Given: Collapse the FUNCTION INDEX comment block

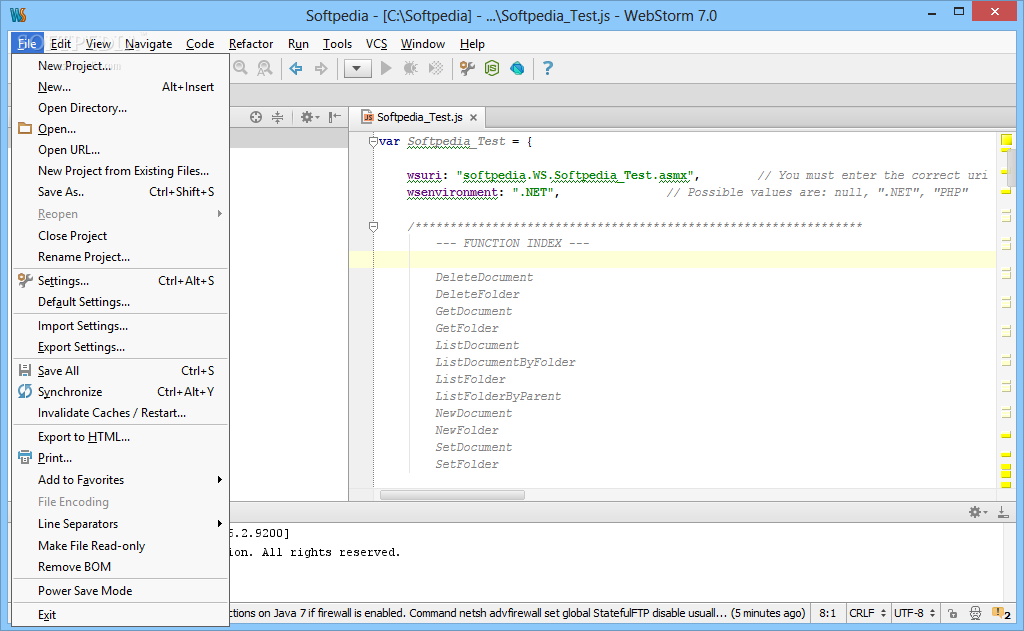Looking at the screenshot, I should click(x=373, y=227).
